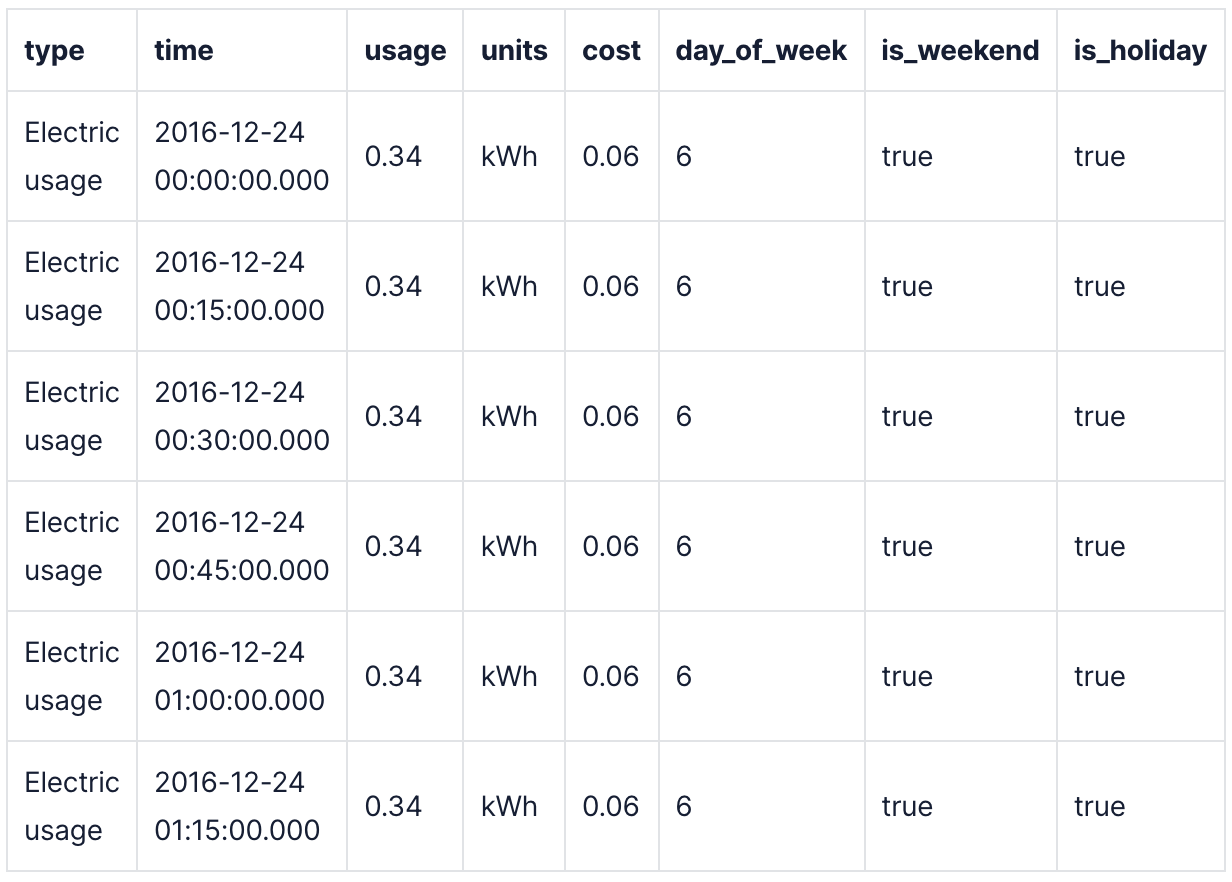
Task: Select the "cost" column header
Action: click(x=611, y=51)
